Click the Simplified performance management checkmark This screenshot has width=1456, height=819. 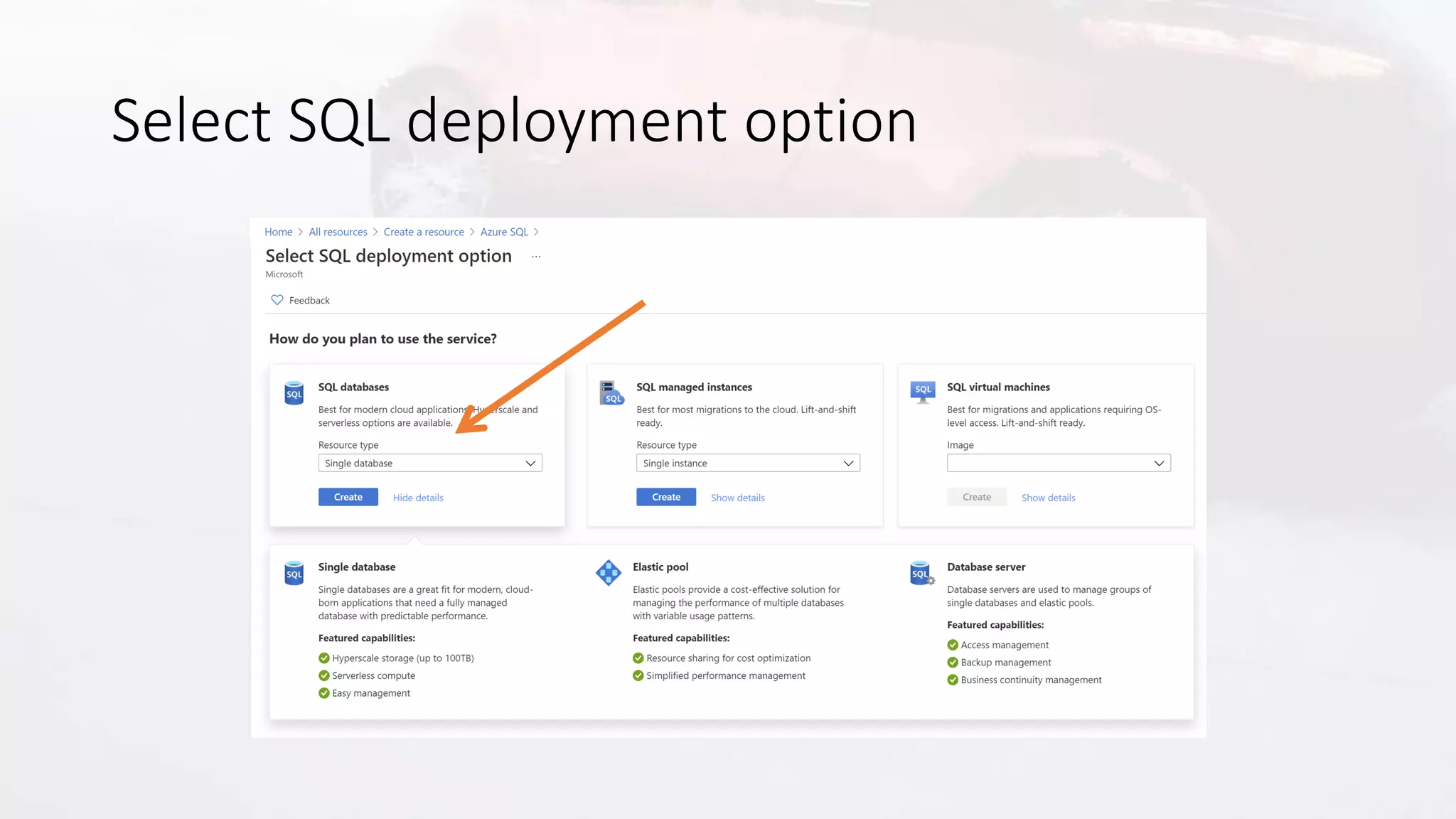[x=638, y=675]
